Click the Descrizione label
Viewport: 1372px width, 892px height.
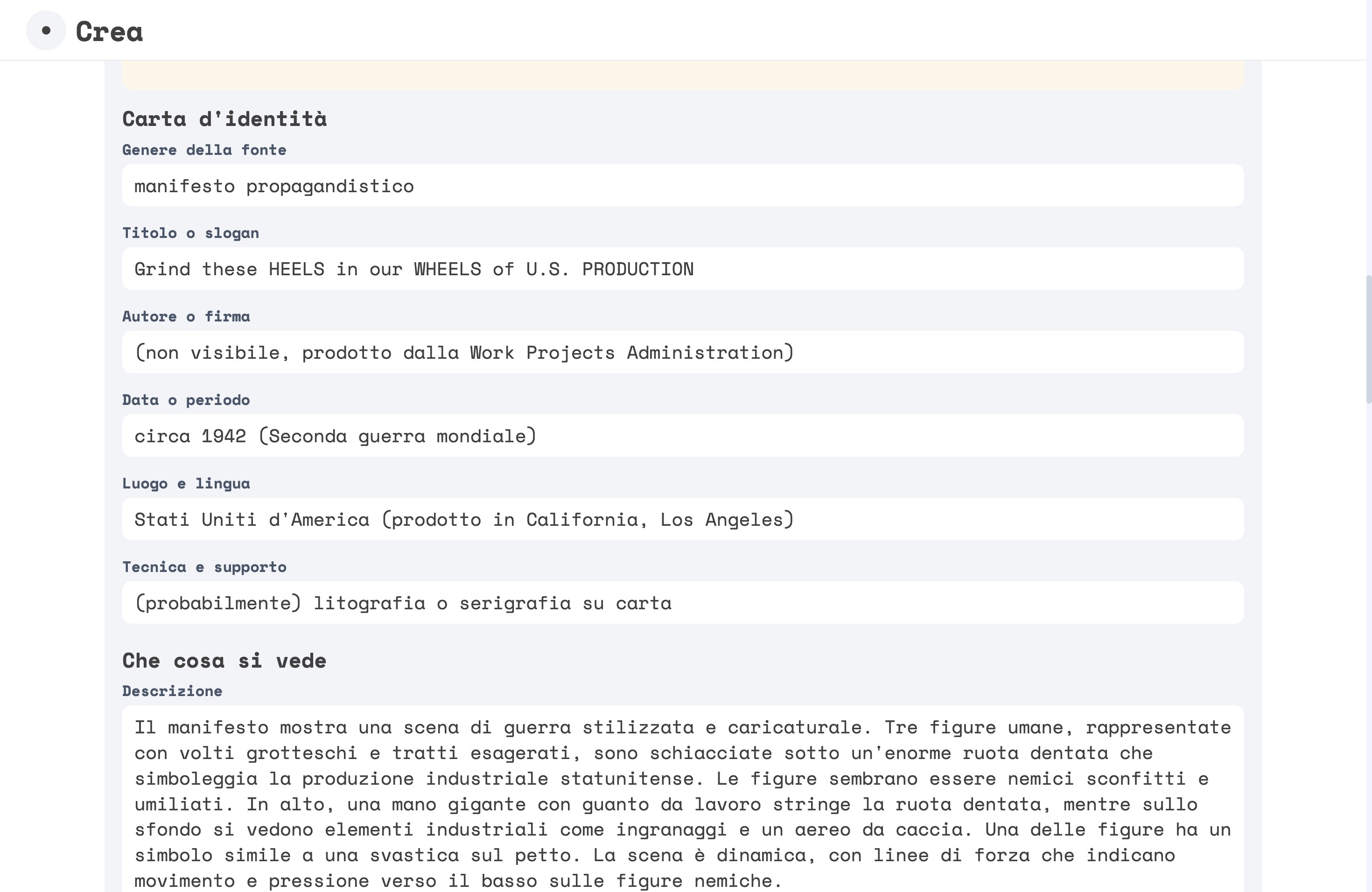[172, 691]
